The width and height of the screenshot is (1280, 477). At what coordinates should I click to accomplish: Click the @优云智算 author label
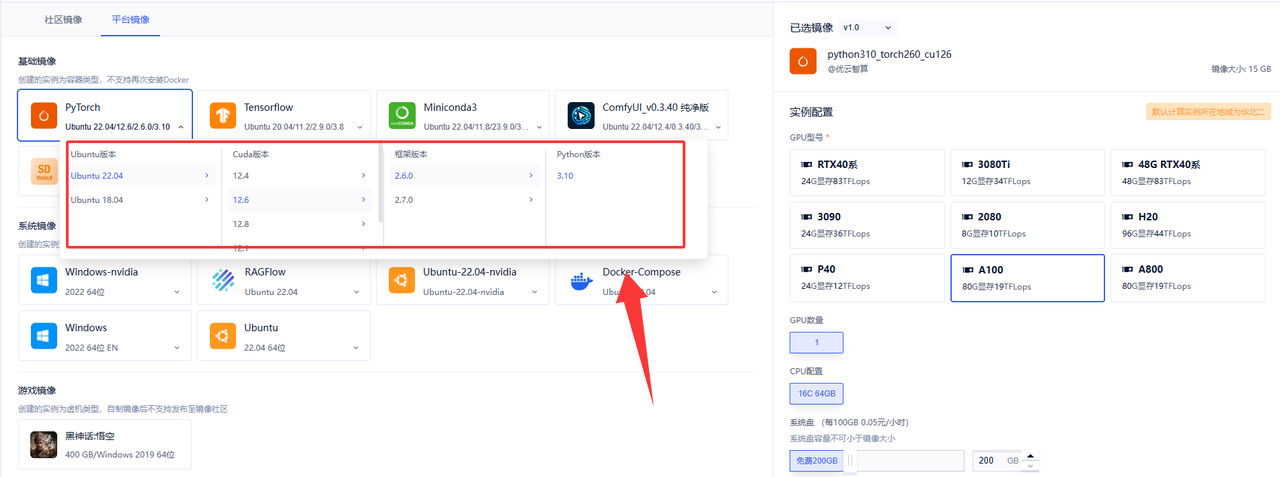tap(848, 69)
